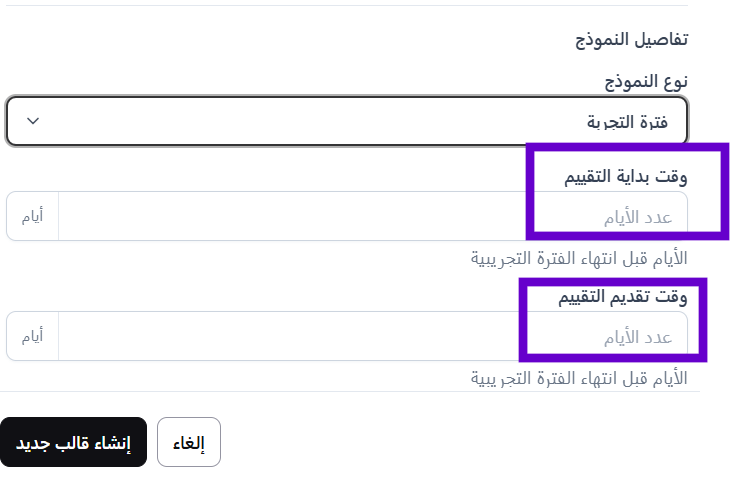This screenshot has height=485, width=730.
Task: Click the chevron arrow of the model type dropdown
Action: click(33, 121)
